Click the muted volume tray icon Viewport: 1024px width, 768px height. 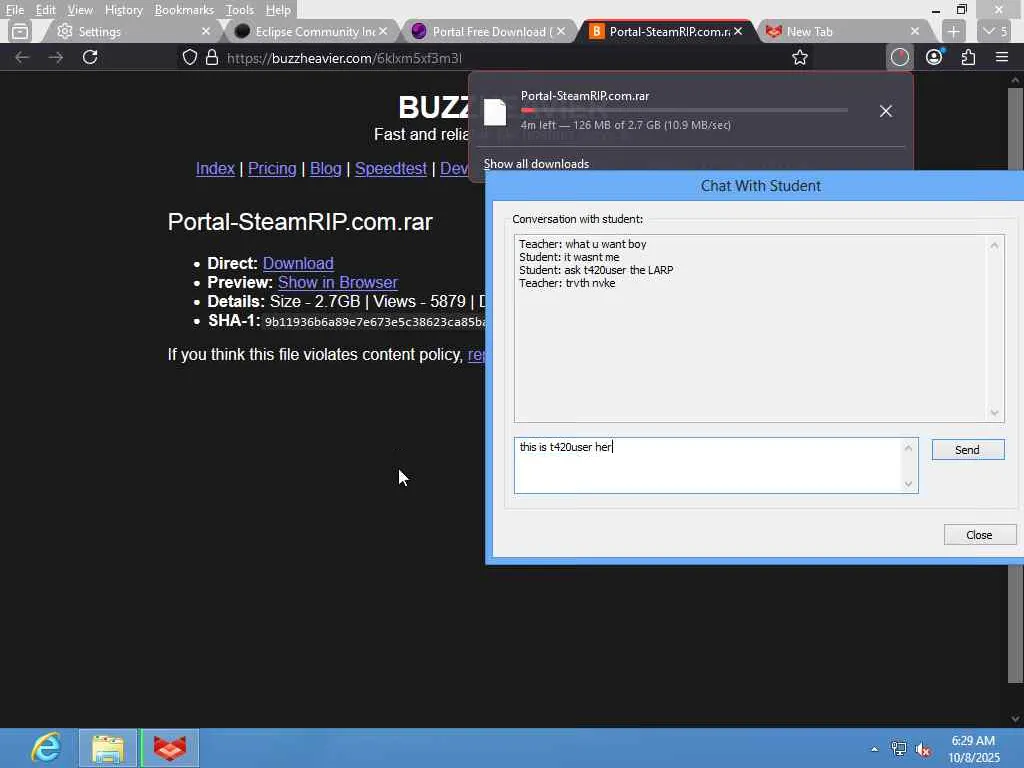click(x=923, y=750)
